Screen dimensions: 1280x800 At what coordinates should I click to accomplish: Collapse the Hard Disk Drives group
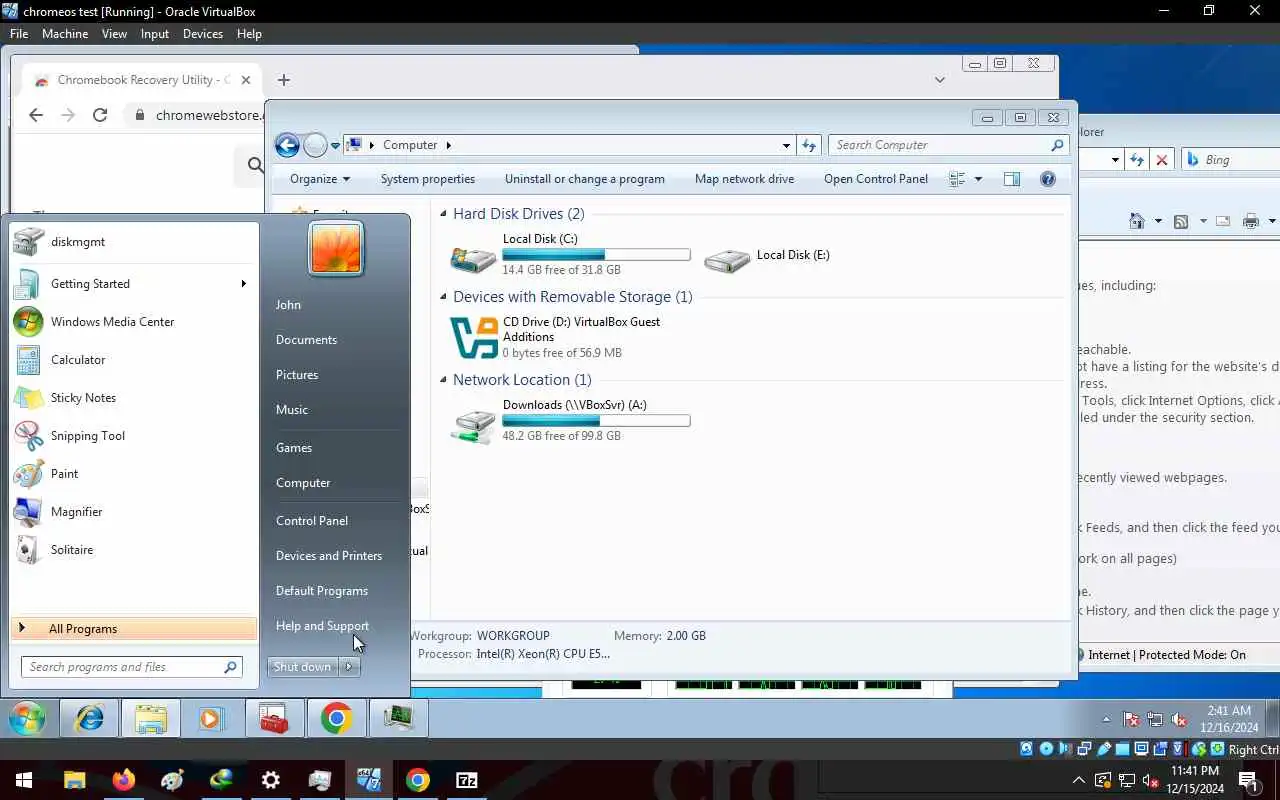444,214
